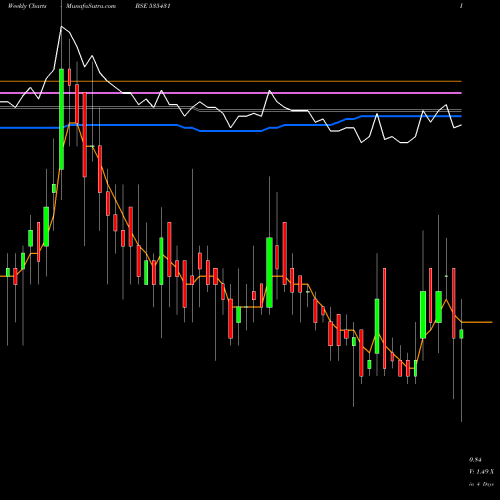Click the 'V: 1.49 X' volume text
The width and height of the screenshot is (500, 500).
point(481,472)
